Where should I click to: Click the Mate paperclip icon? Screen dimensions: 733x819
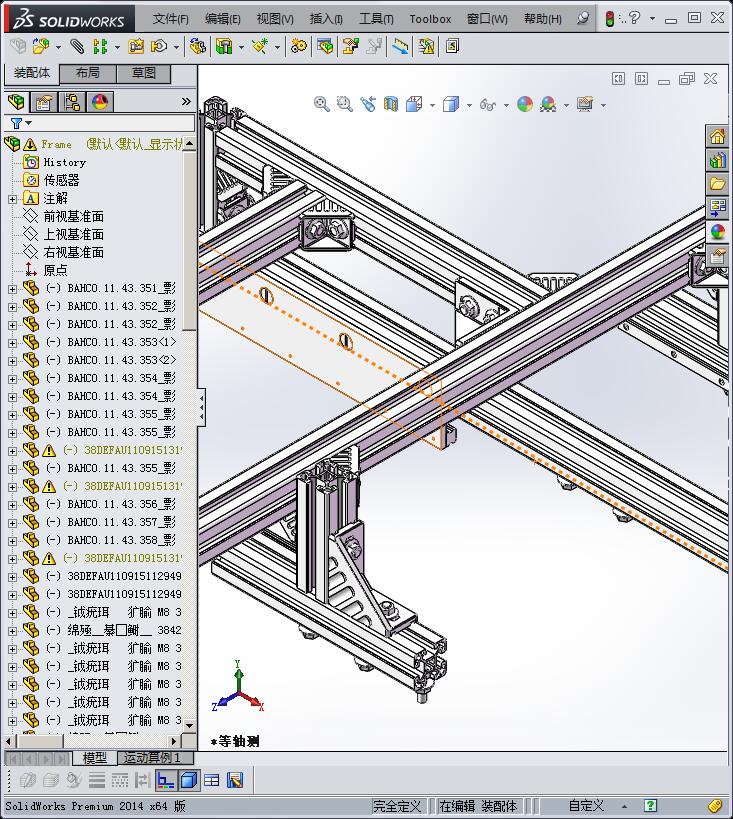(77, 46)
